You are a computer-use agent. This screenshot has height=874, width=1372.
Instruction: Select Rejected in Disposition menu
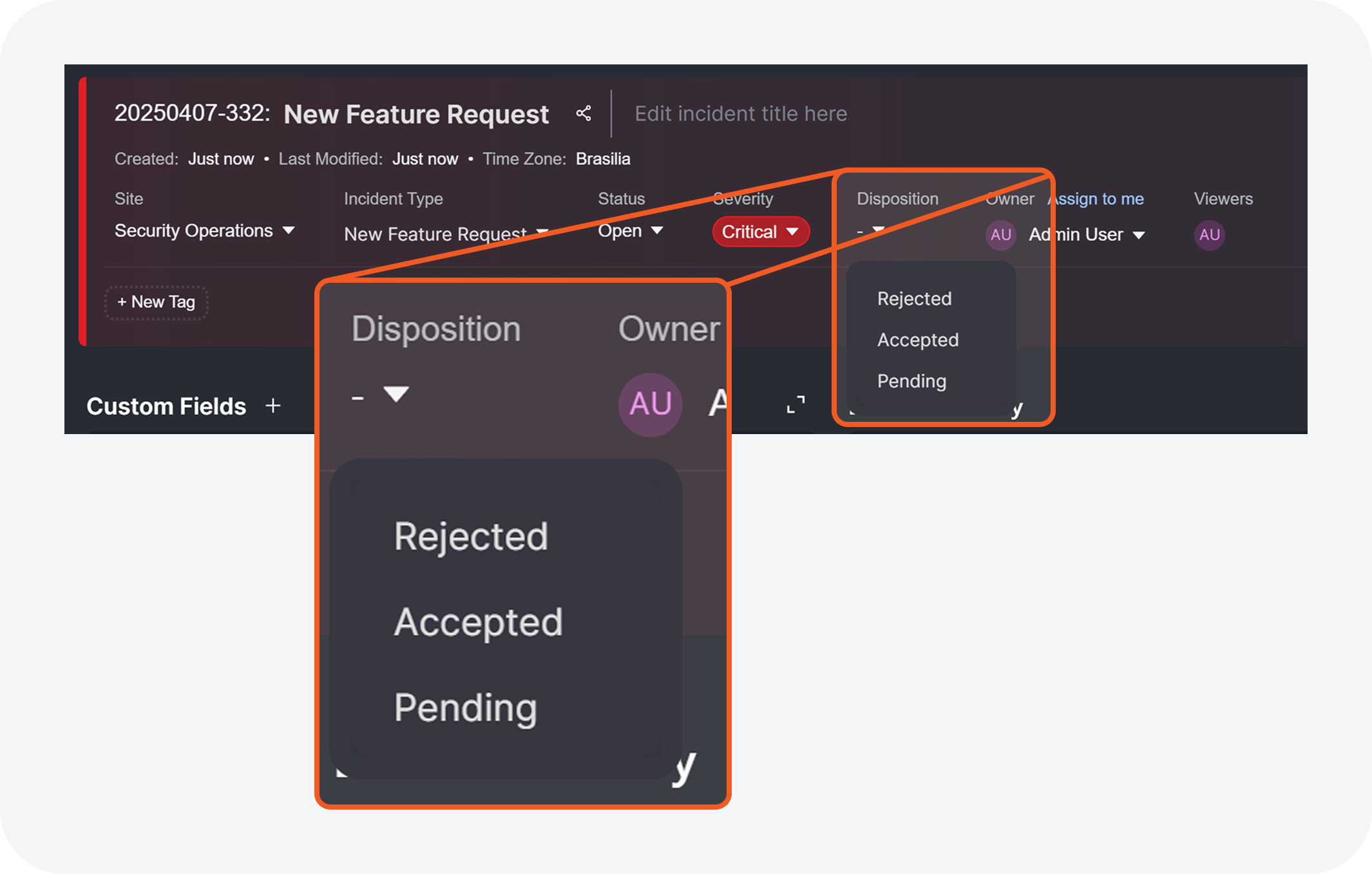pos(914,299)
